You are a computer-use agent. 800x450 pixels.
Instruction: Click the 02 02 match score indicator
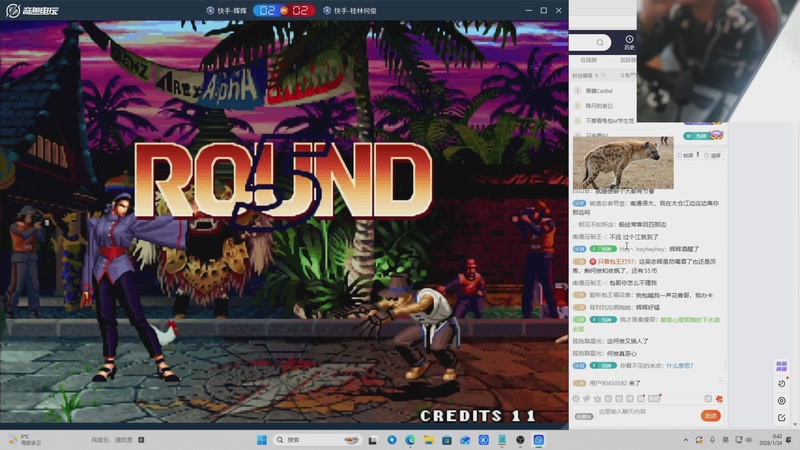(284, 10)
